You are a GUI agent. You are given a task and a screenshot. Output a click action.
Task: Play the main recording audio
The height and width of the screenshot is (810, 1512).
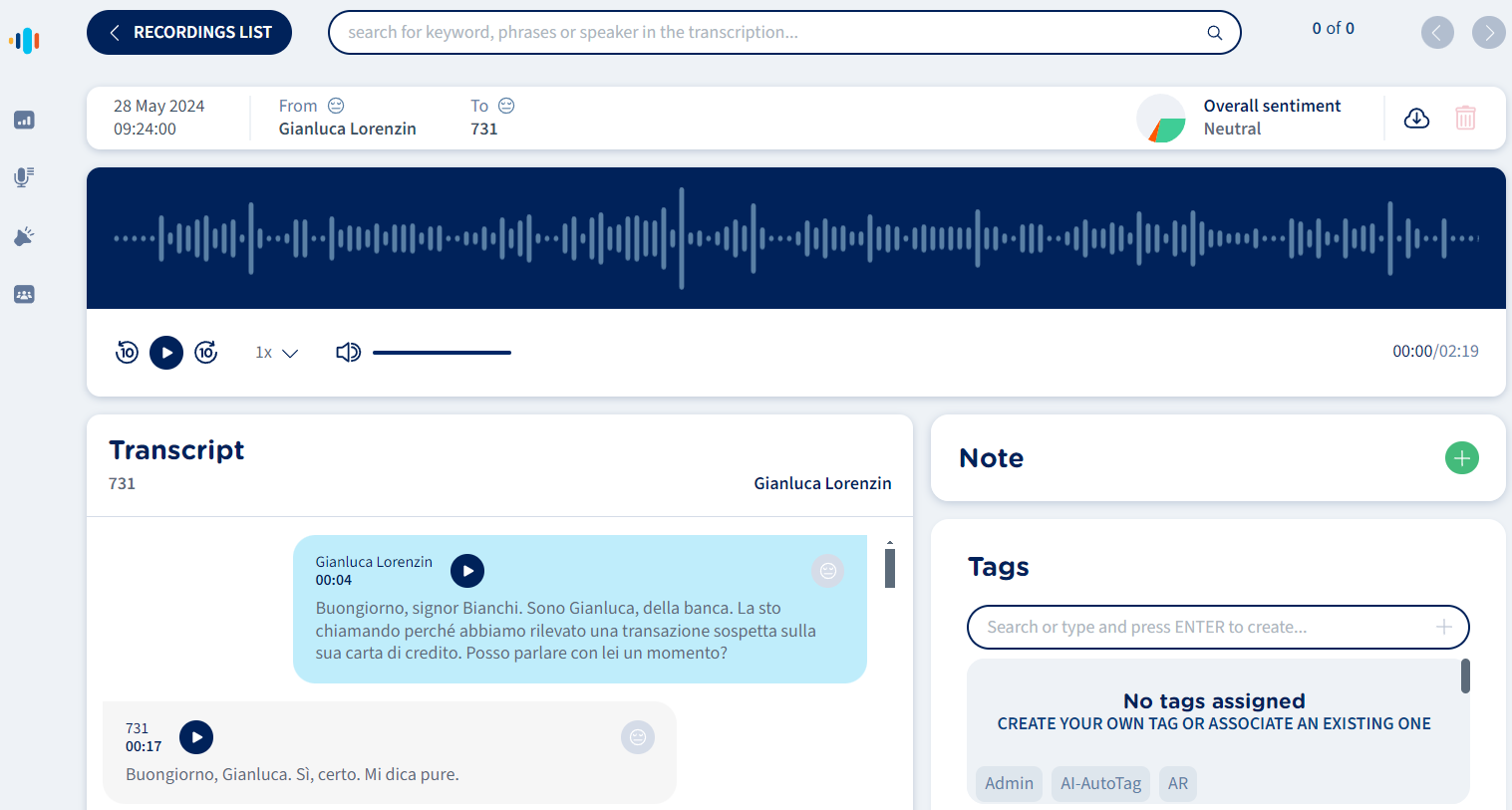click(166, 353)
